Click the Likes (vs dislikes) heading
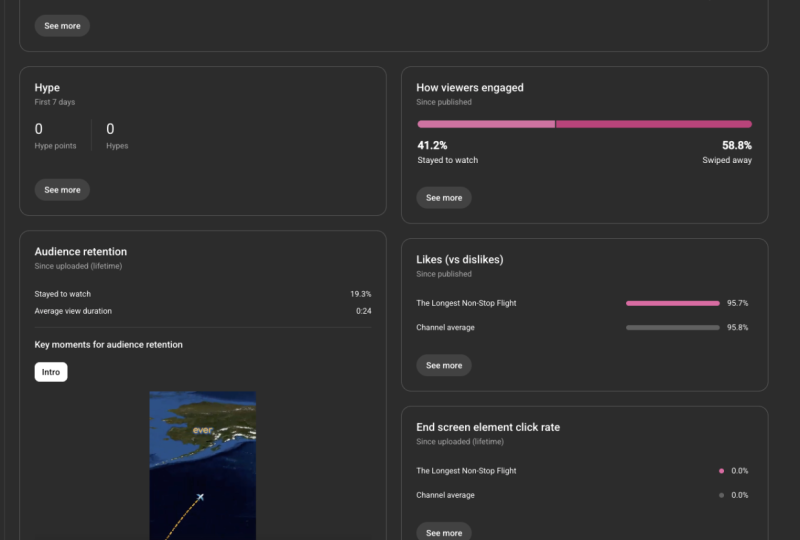Image resolution: width=800 pixels, height=540 pixels. 460,259
